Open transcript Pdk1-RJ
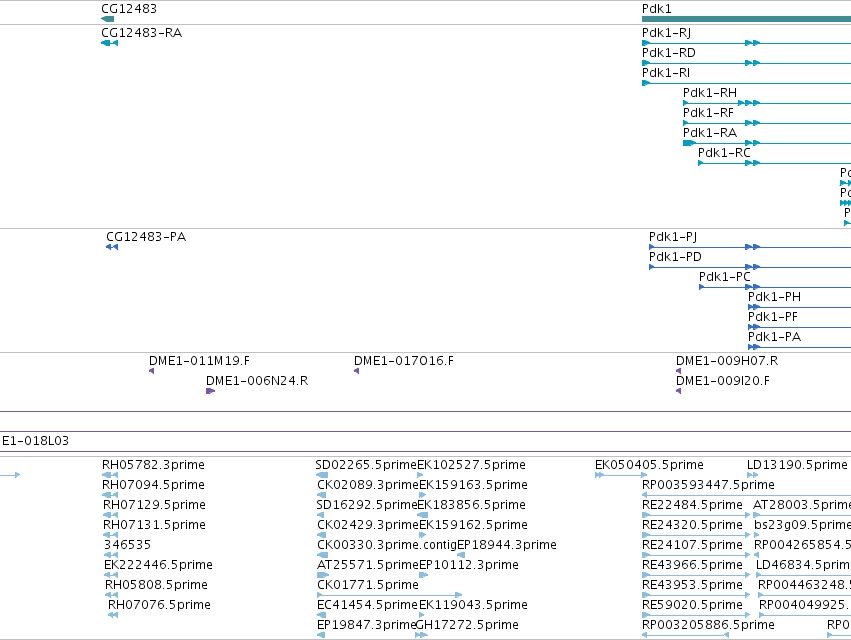The image size is (851, 640). tap(666, 33)
